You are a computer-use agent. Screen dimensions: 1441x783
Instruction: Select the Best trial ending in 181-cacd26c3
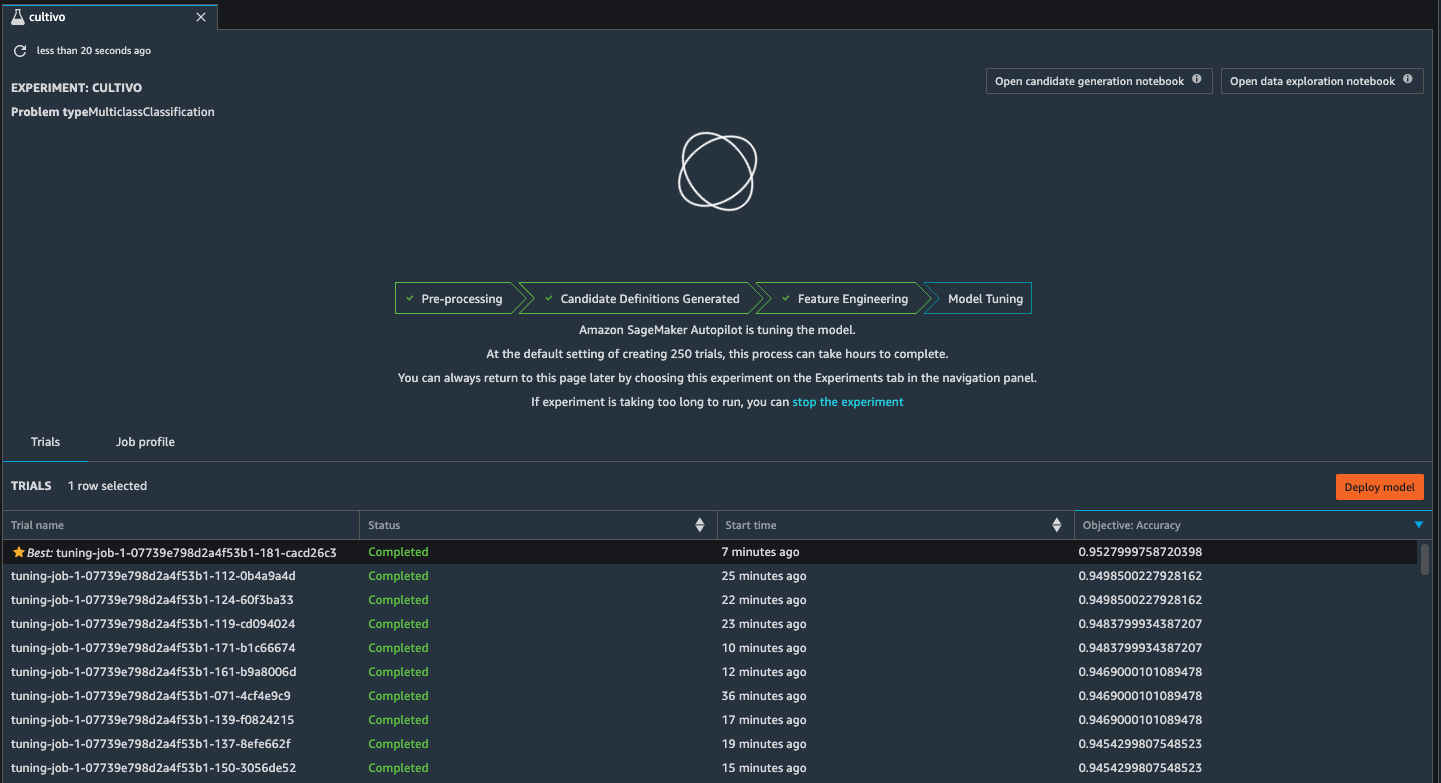(x=709, y=552)
